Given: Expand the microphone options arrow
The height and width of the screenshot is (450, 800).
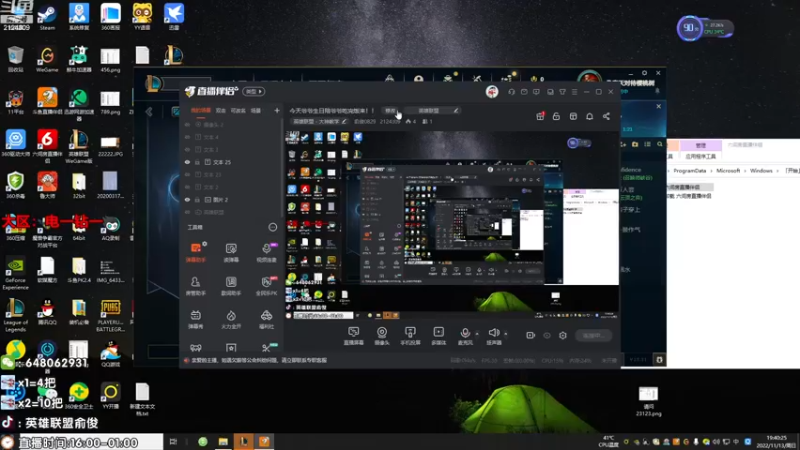Looking at the screenshot, I should pyautogui.click(x=477, y=334).
